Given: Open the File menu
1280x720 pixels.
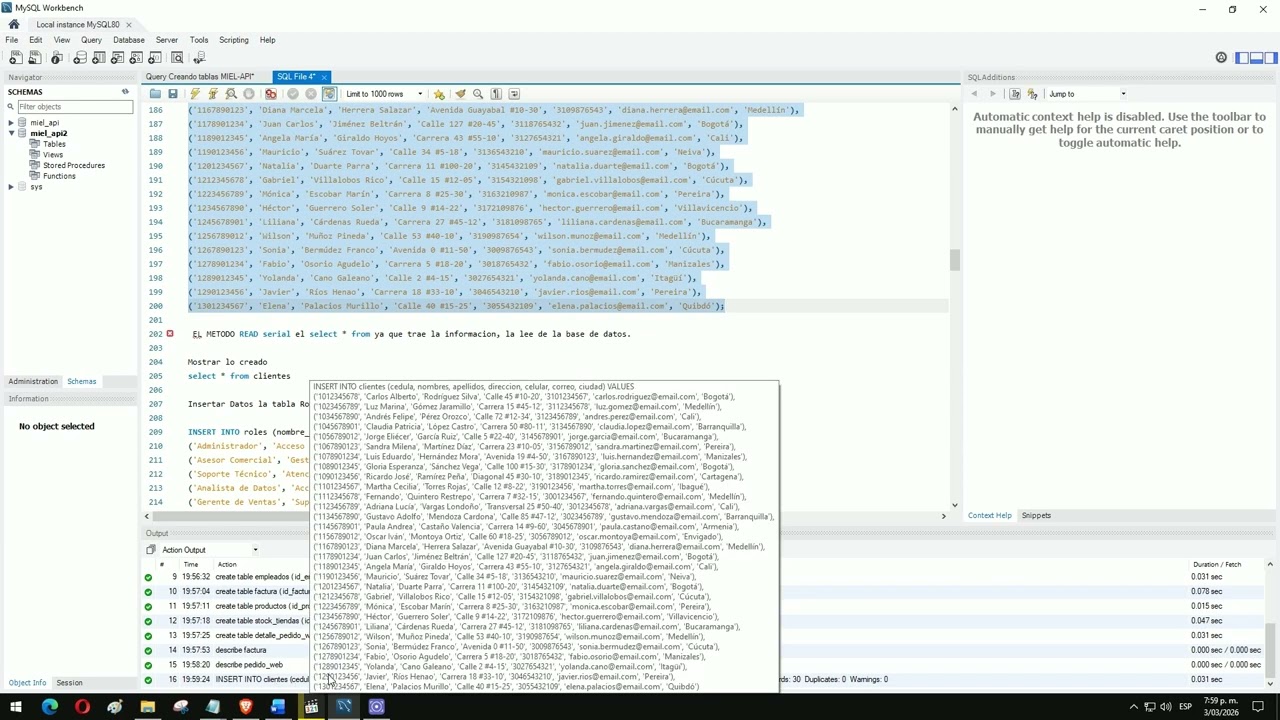Looking at the screenshot, I should (12, 40).
